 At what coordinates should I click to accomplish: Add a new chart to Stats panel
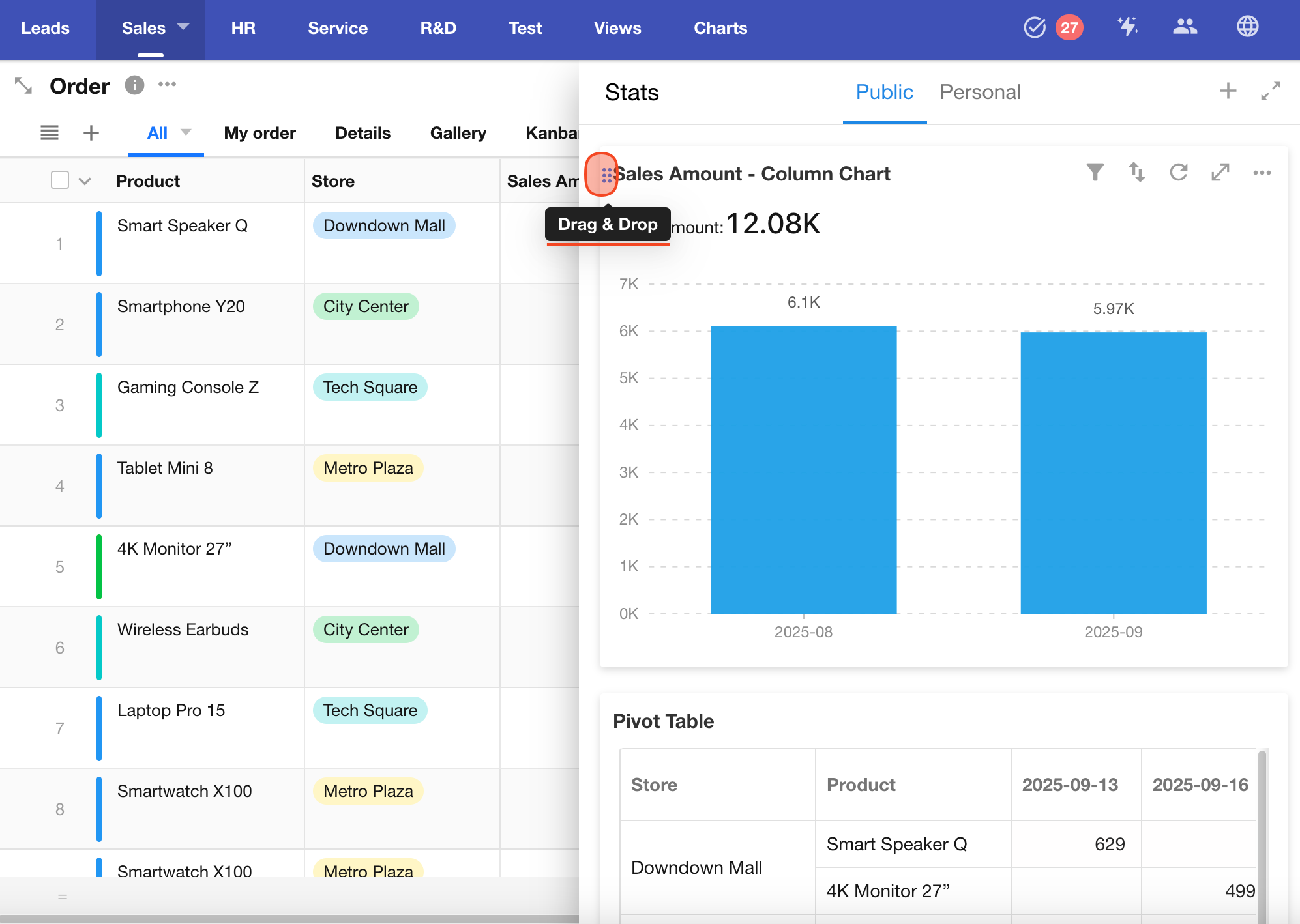[x=1228, y=91]
